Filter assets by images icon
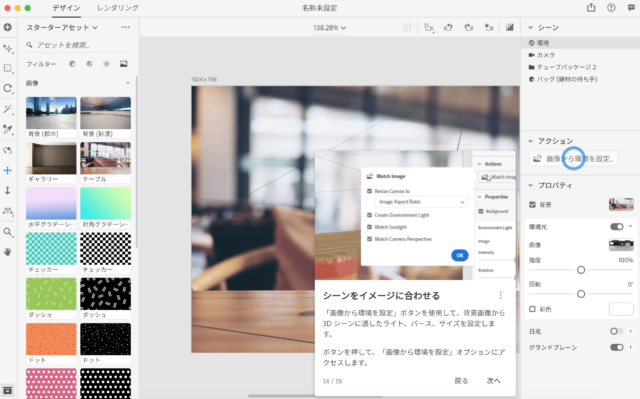This screenshot has height=399, width=640. pyautogui.click(x=124, y=64)
